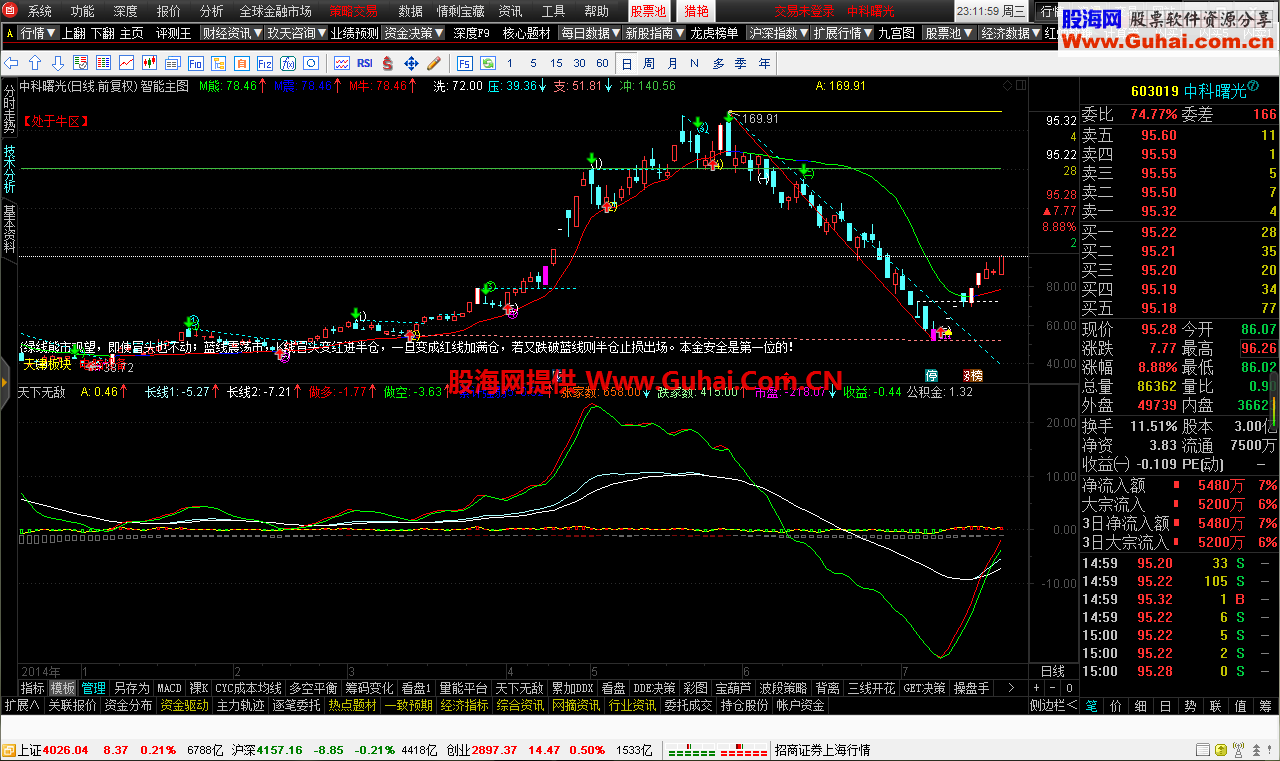Open the orange 自 self-select icon
Image resolution: width=1280 pixels, height=761 pixels.
[241, 63]
